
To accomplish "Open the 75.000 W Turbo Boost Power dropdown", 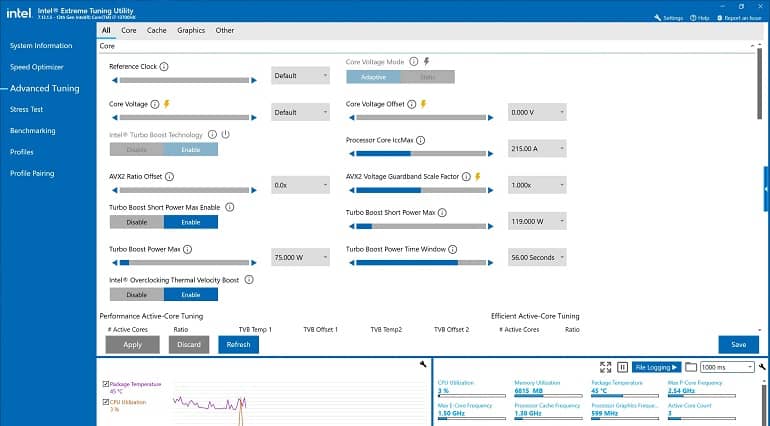I will click(x=301, y=257).
